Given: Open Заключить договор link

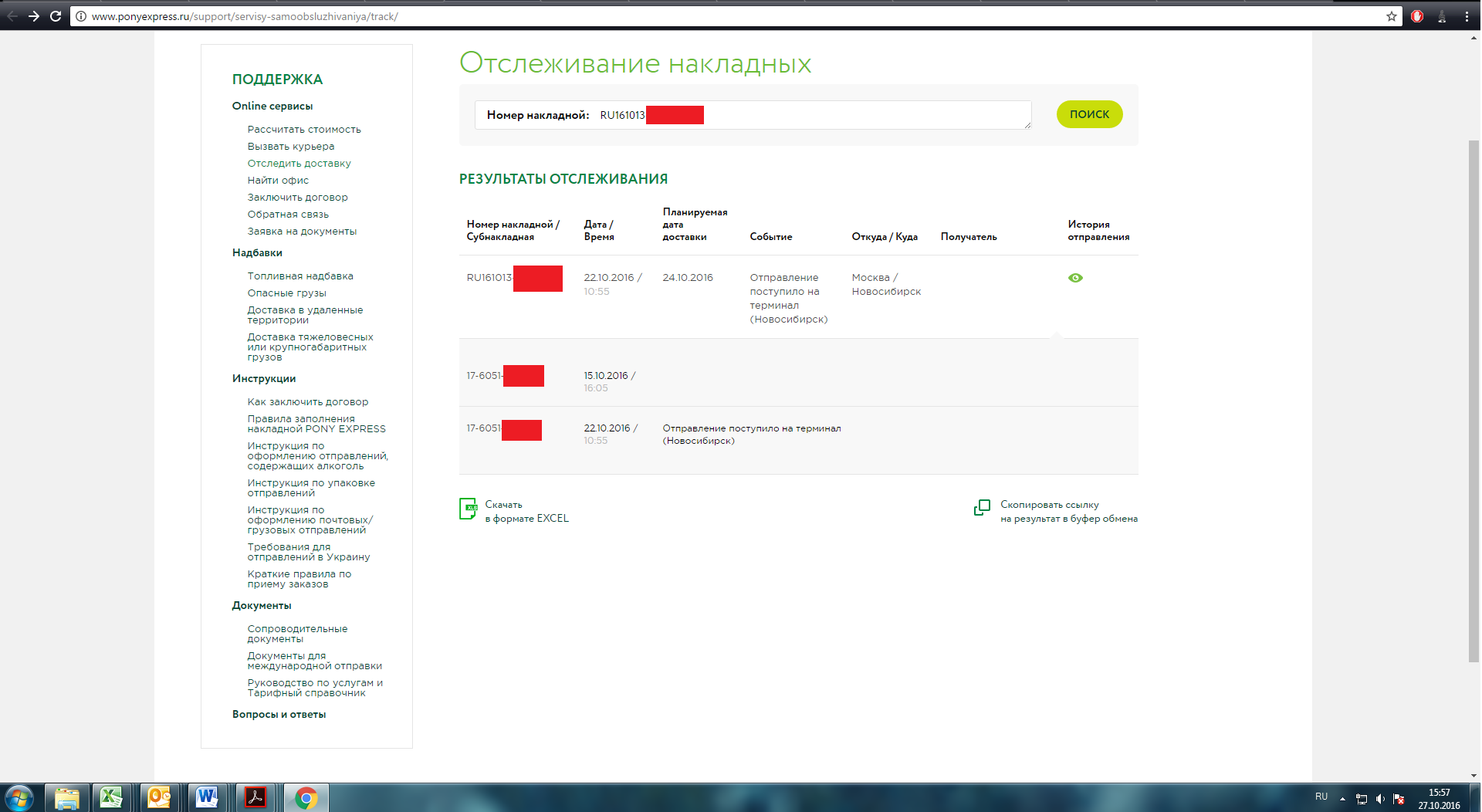Looking at the screenshot, I should coord(297,198).
